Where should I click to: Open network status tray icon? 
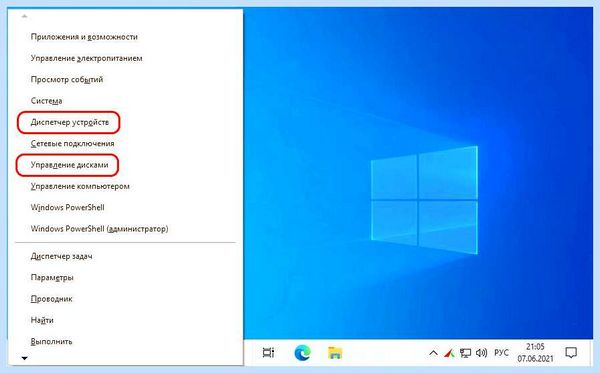pyautogui.click(x=465, y=353)
